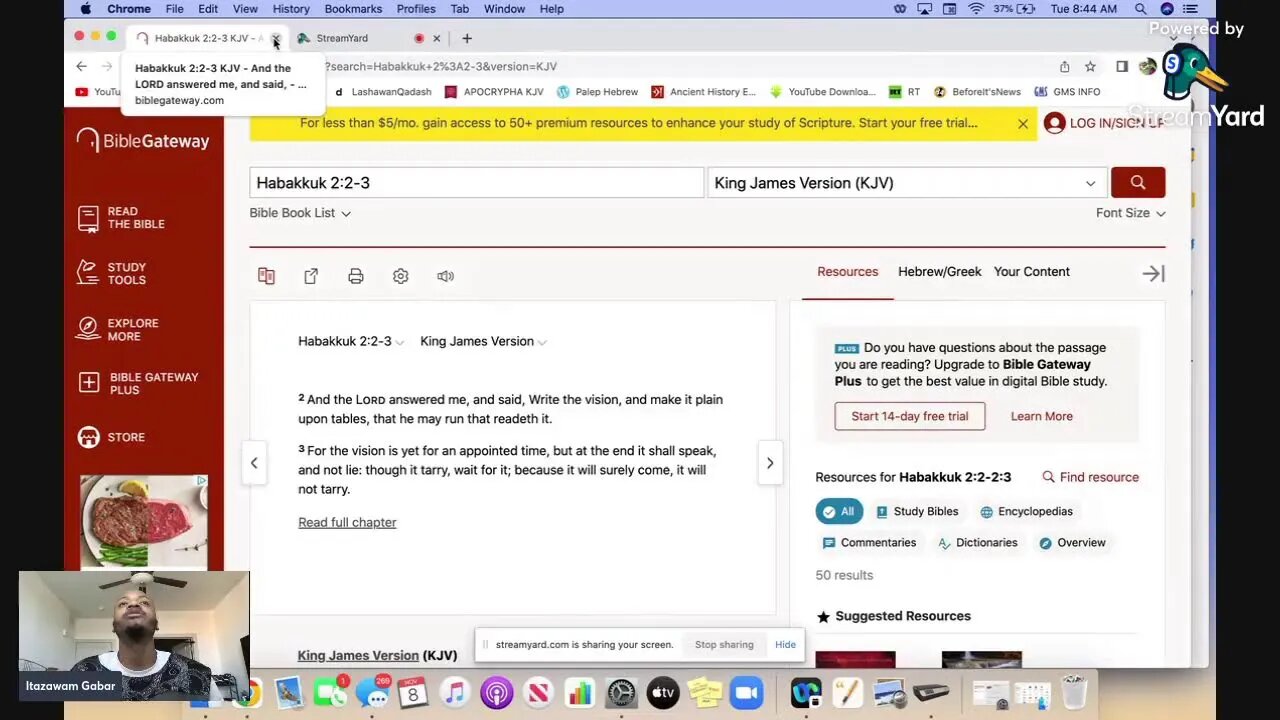Open the Chrome History menu
Viewport: 1280px width, 720px height.
(x=291, y=9)
